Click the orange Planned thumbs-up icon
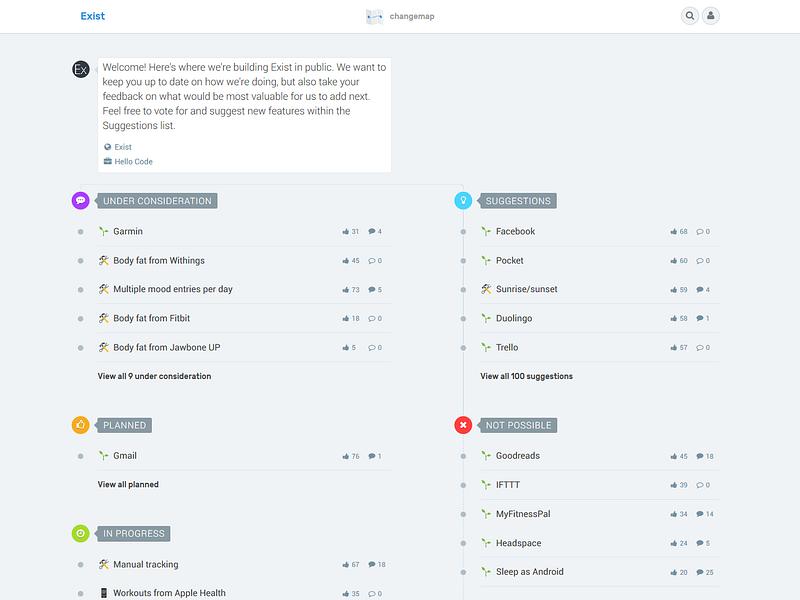This screenshot has height=600, width=800. point(81,425)
